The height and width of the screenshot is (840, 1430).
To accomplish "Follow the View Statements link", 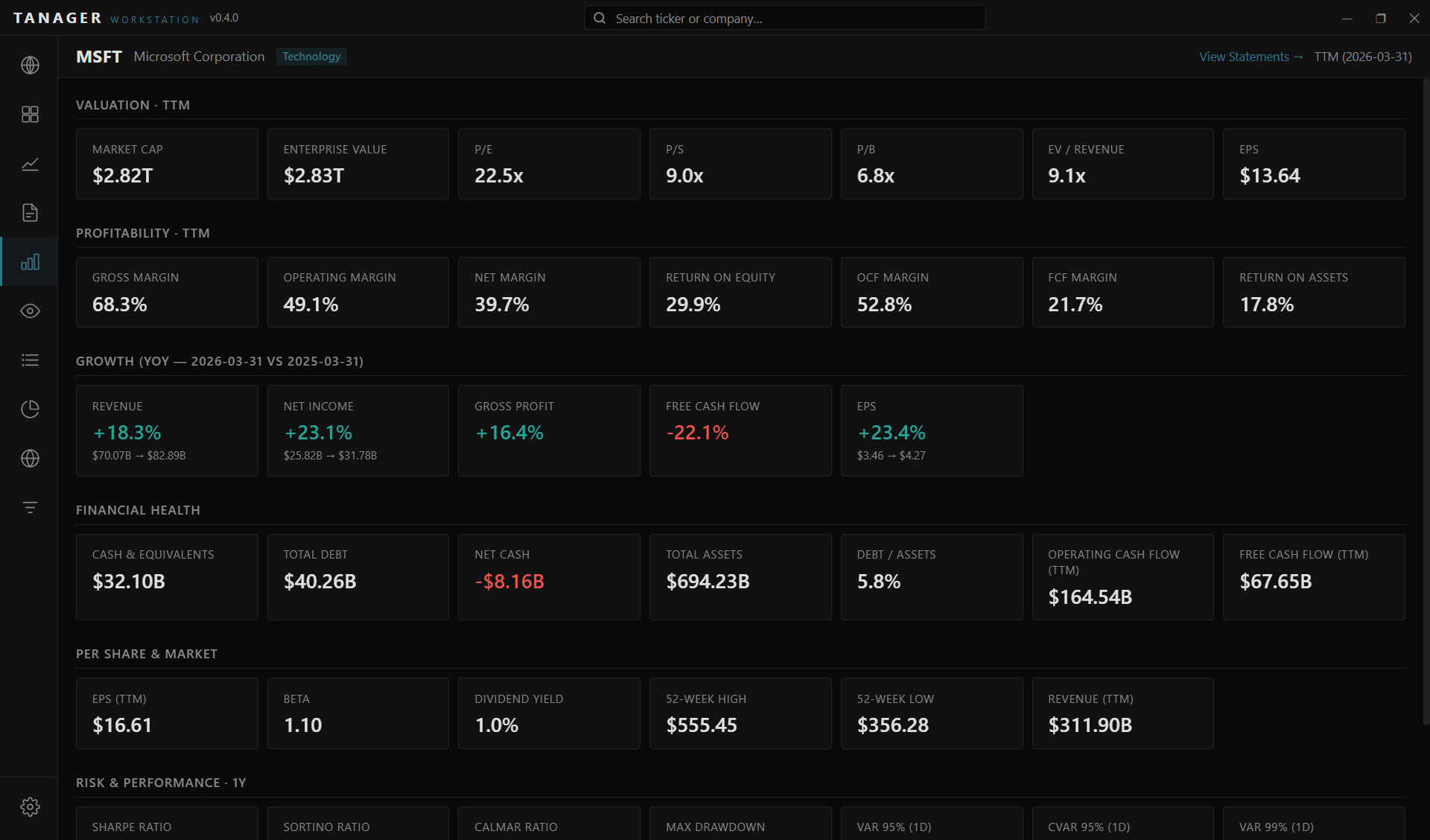I will pos(1251,57).
